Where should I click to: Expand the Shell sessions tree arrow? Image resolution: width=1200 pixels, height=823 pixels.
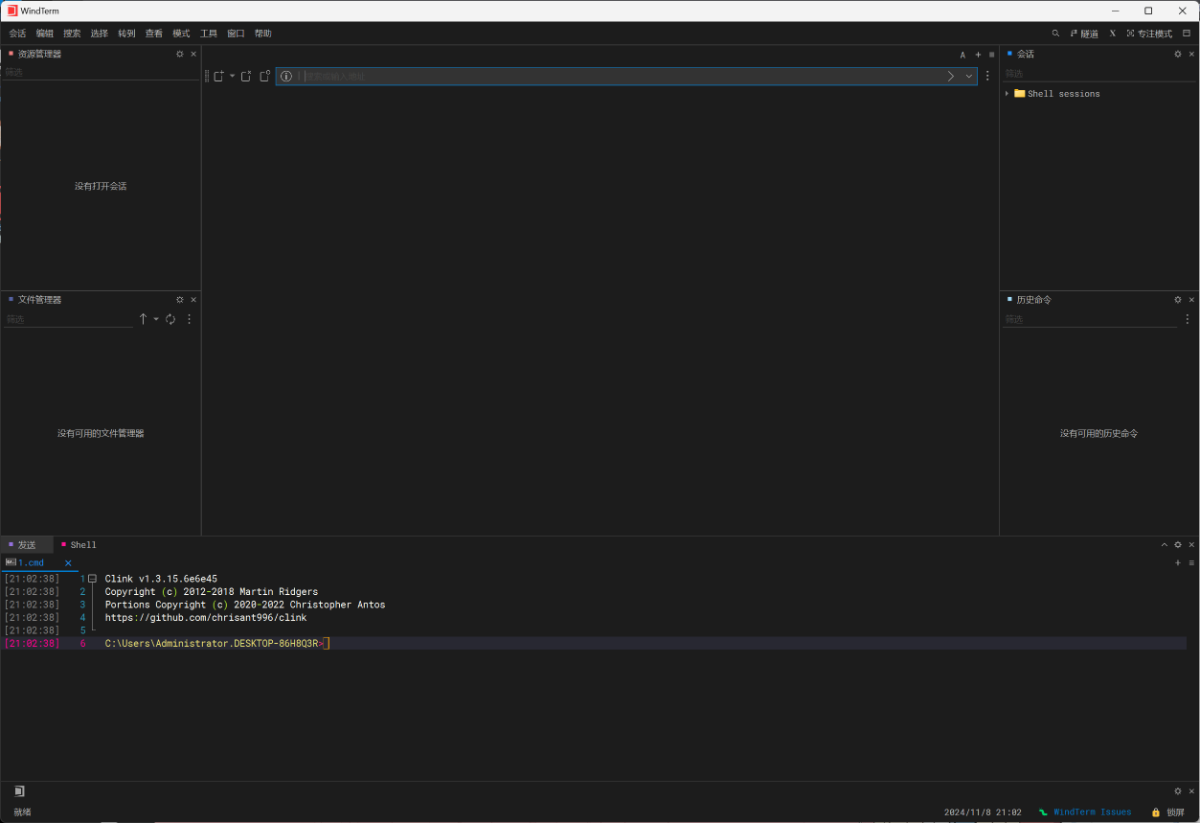tap(1007, 94)
